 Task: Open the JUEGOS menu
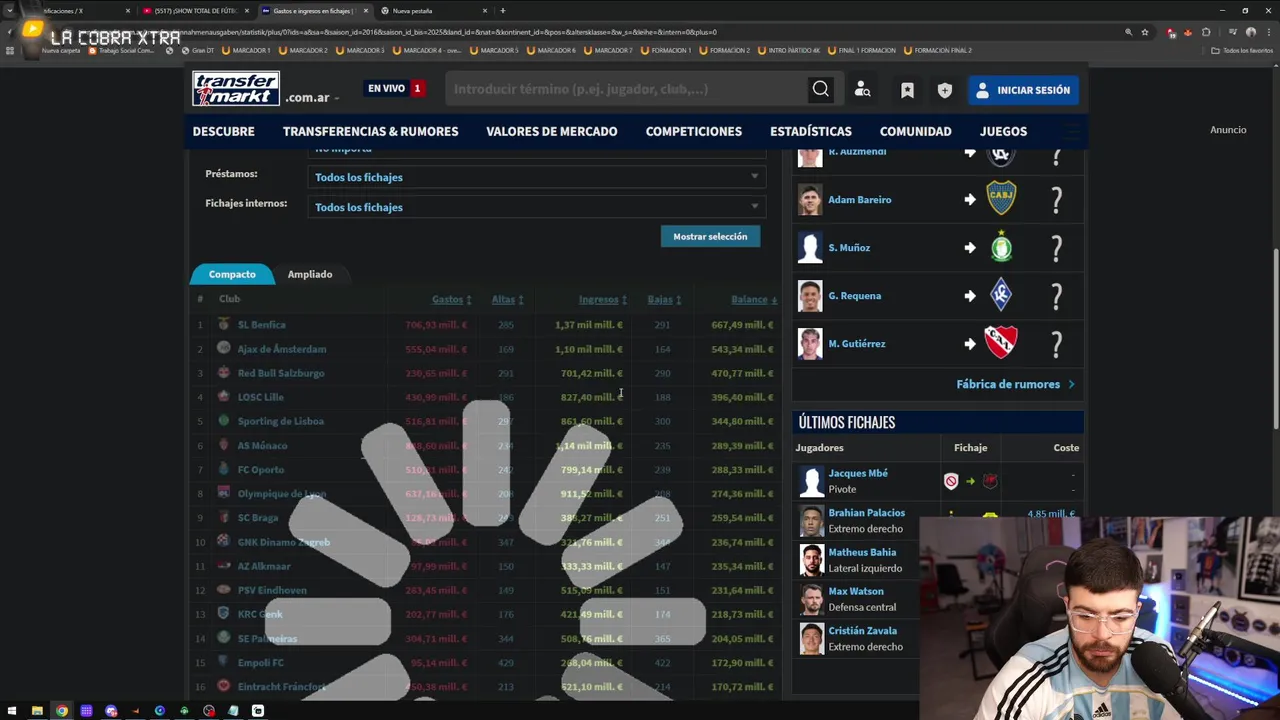[1003, 131]
